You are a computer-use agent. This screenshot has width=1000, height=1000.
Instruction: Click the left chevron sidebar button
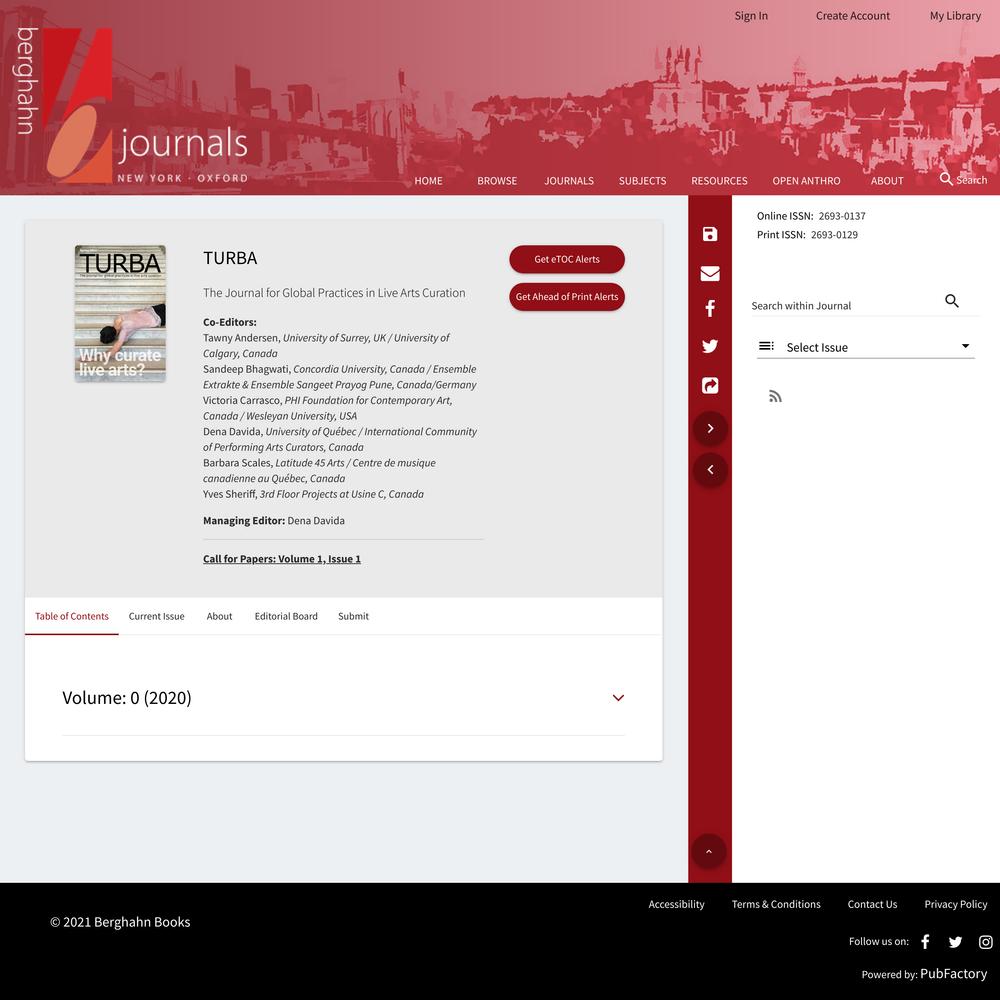point(710,470)
